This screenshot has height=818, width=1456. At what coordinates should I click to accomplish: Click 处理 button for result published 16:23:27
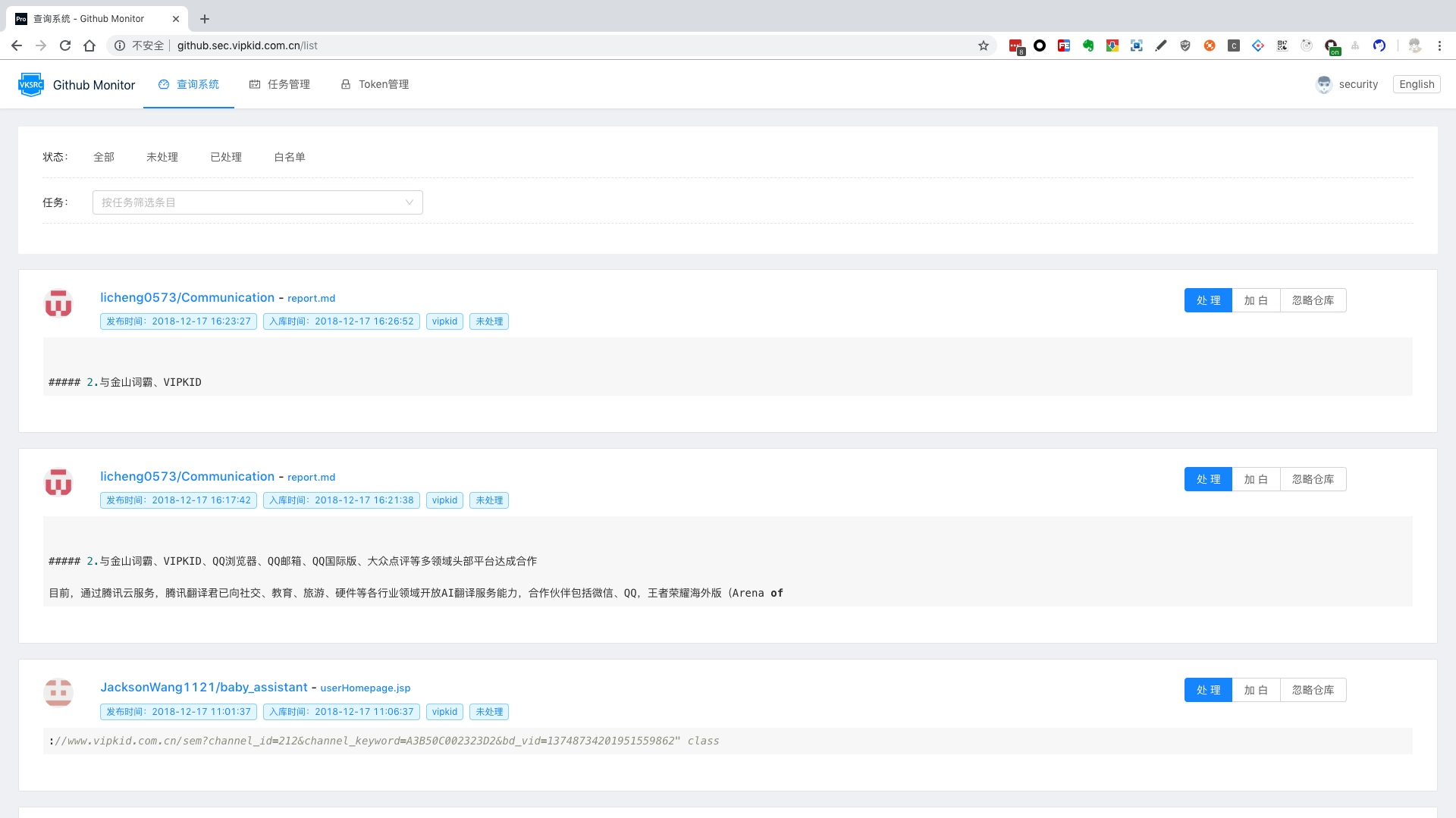coord(1208,300)
